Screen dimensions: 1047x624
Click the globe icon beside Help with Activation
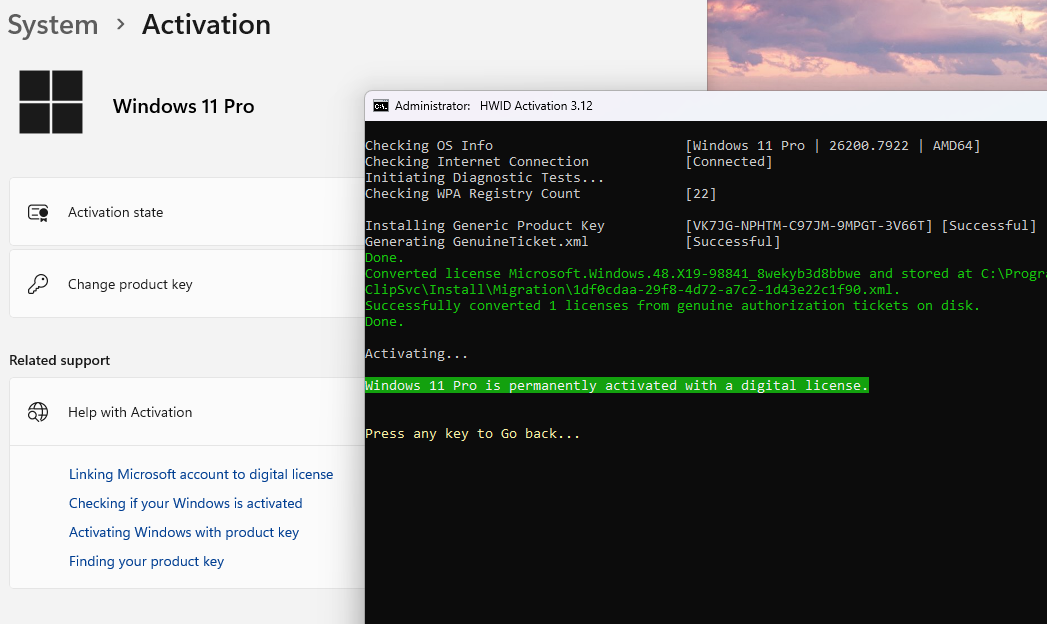38,412
